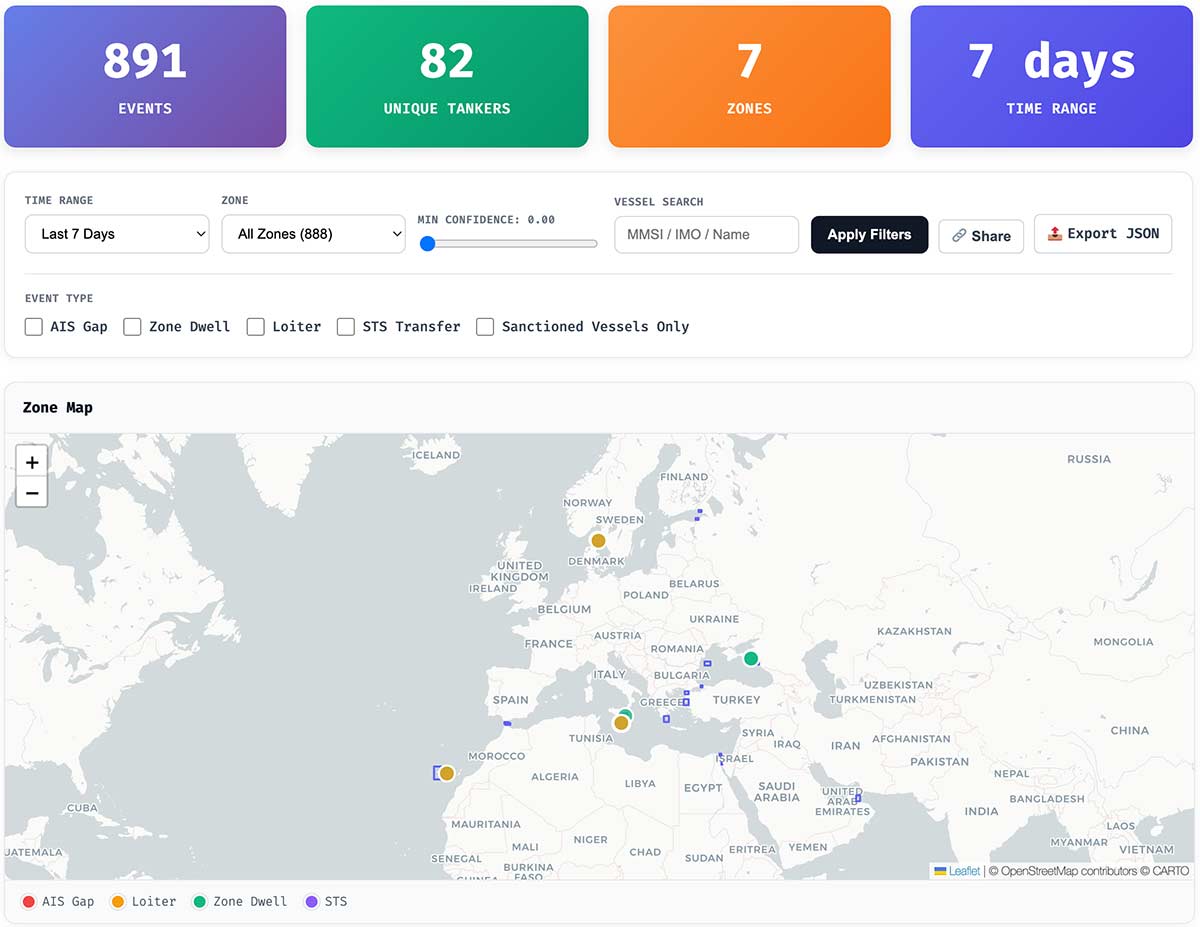The height and width of the screenshot is (927, 1200).
Task: Click the Min Confidence: 0.00 label
Action: (x=486, y=220)
